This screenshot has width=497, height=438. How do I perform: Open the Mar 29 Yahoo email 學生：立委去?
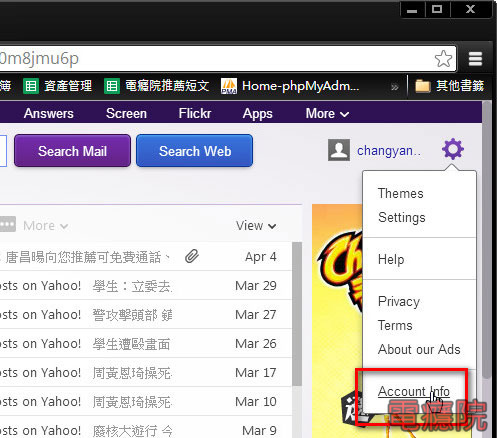[146, 286]
